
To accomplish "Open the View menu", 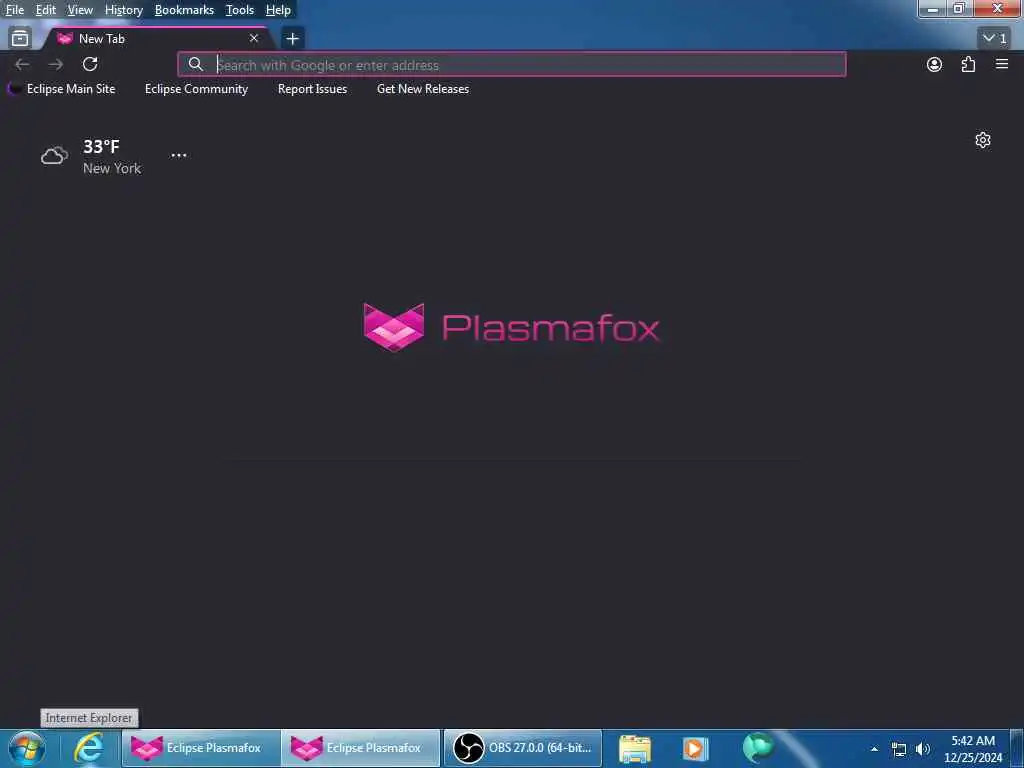I will click(x=80, y=10).
